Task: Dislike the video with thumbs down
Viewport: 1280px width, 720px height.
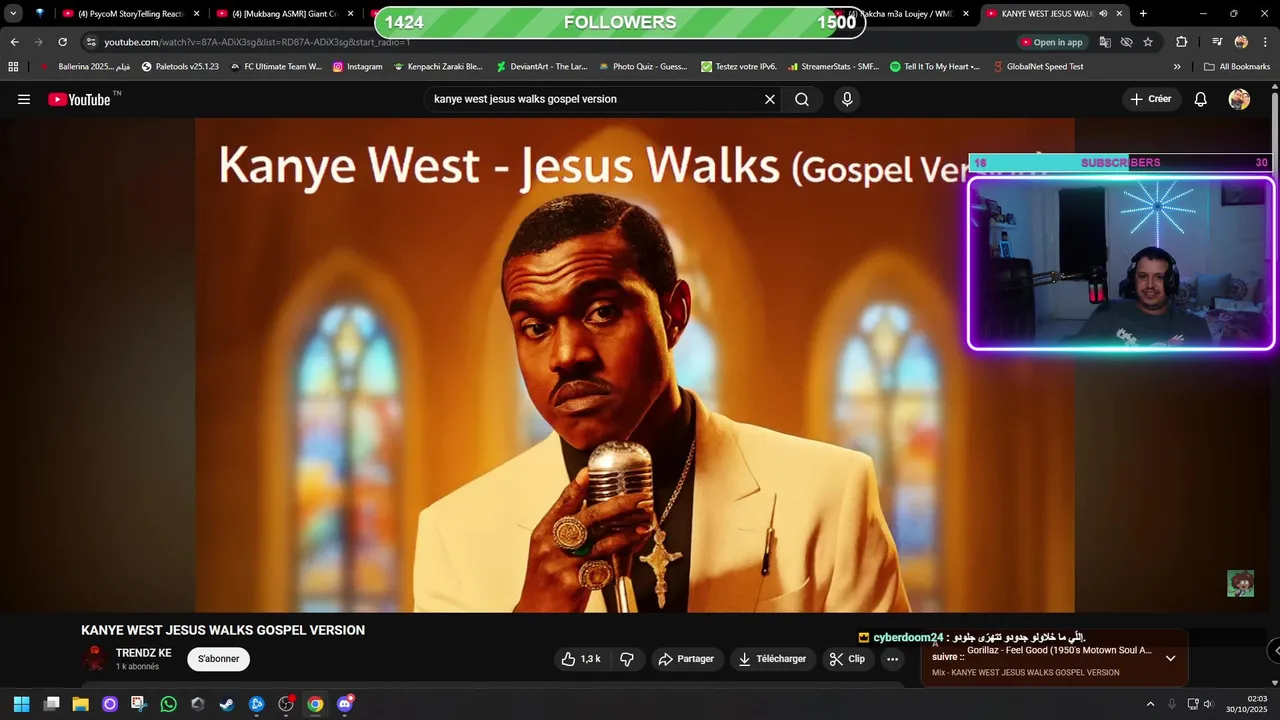Action: [x=627, y=659]
